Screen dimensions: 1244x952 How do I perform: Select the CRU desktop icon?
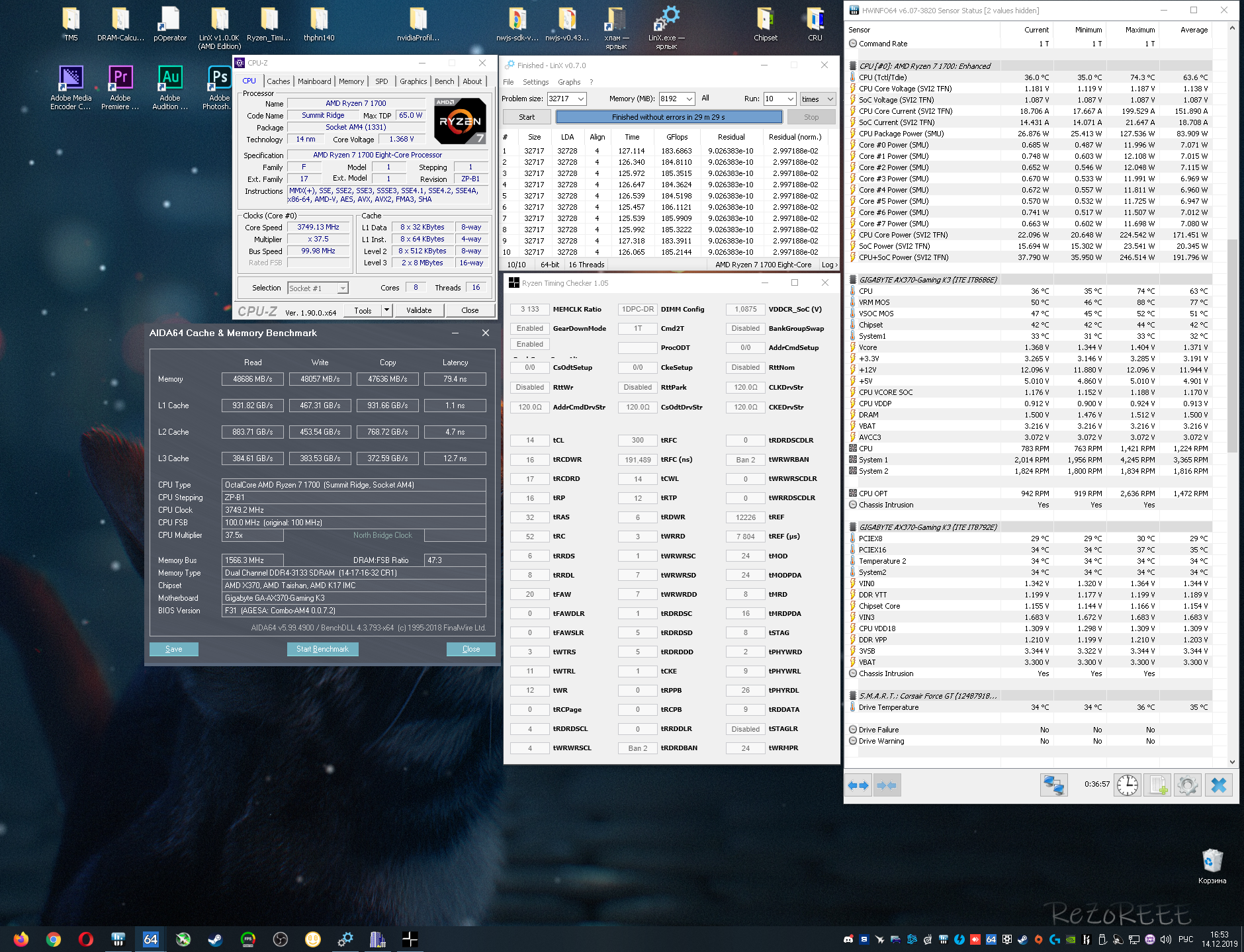815,24
